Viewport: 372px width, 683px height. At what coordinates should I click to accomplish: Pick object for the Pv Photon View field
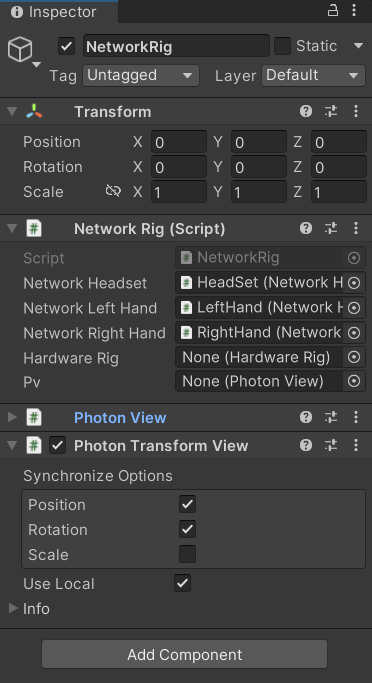354,382
